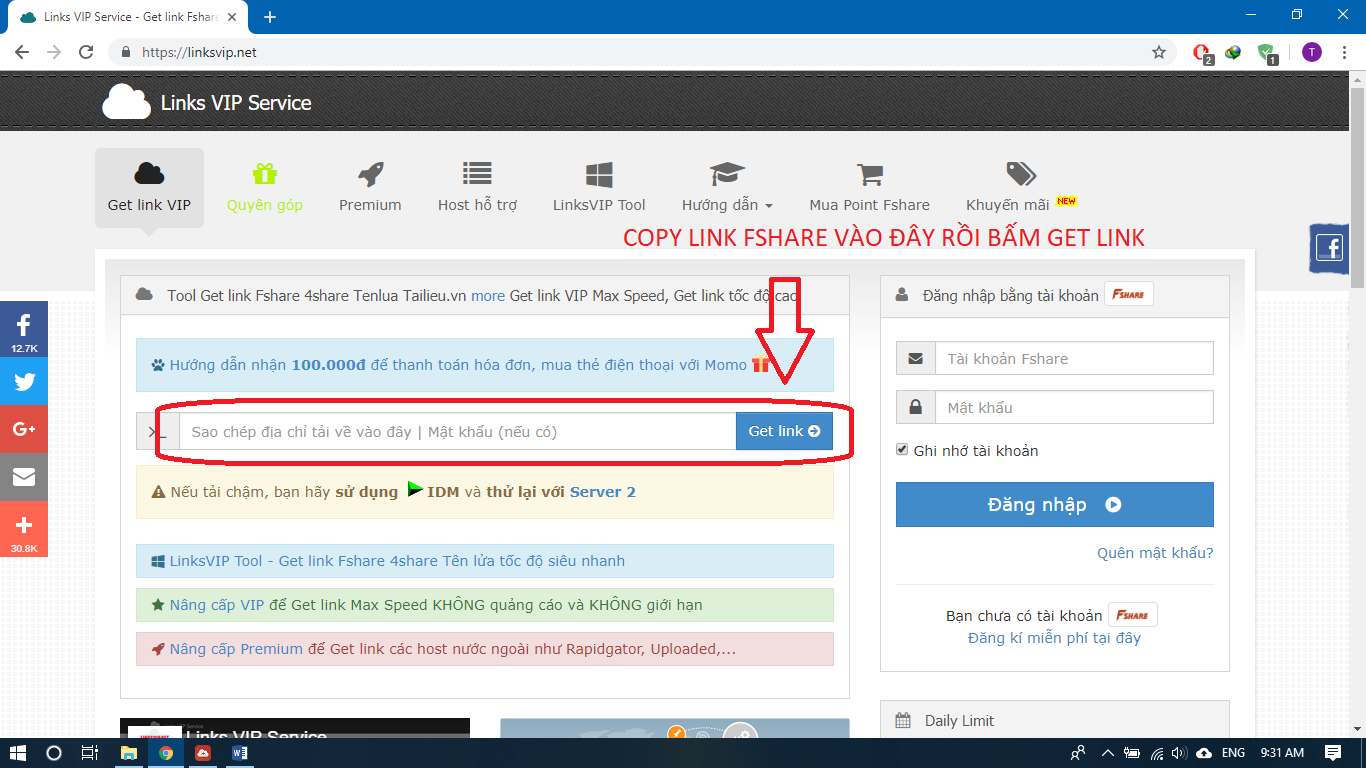Open the Get link VIP tab
This screenshot has height=768, width=1366.
(149, 188)
